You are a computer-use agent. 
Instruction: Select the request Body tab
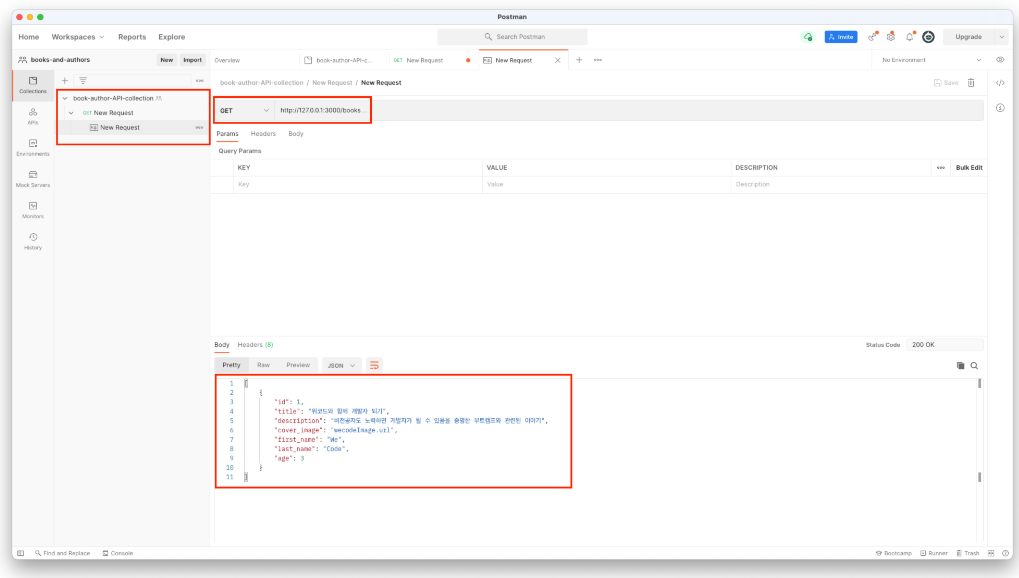[x=296, y=134]
